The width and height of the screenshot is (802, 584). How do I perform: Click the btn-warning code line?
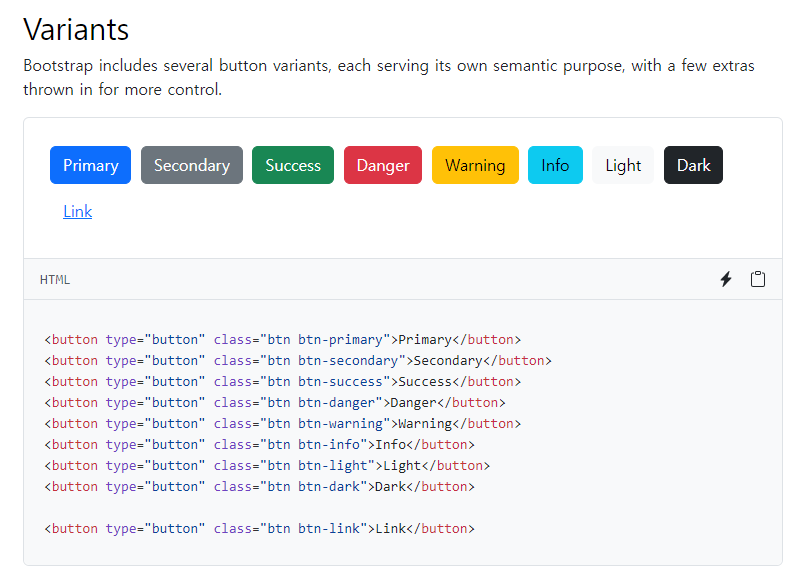[x=283, y=423]
